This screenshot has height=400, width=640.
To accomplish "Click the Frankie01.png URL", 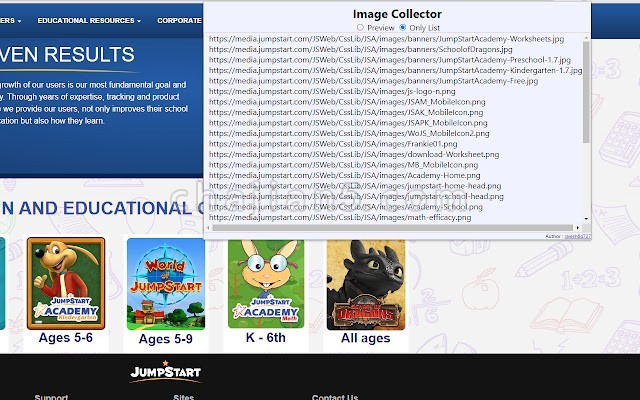I will (333, 144).
